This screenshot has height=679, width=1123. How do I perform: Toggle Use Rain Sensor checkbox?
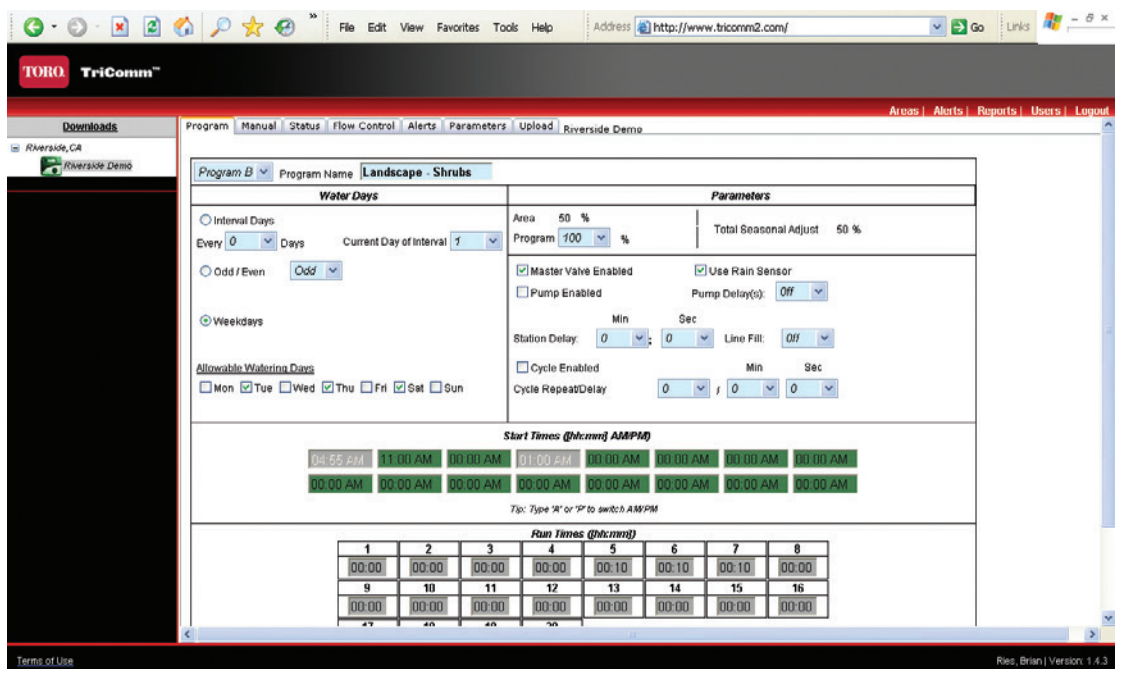[700, 270]
